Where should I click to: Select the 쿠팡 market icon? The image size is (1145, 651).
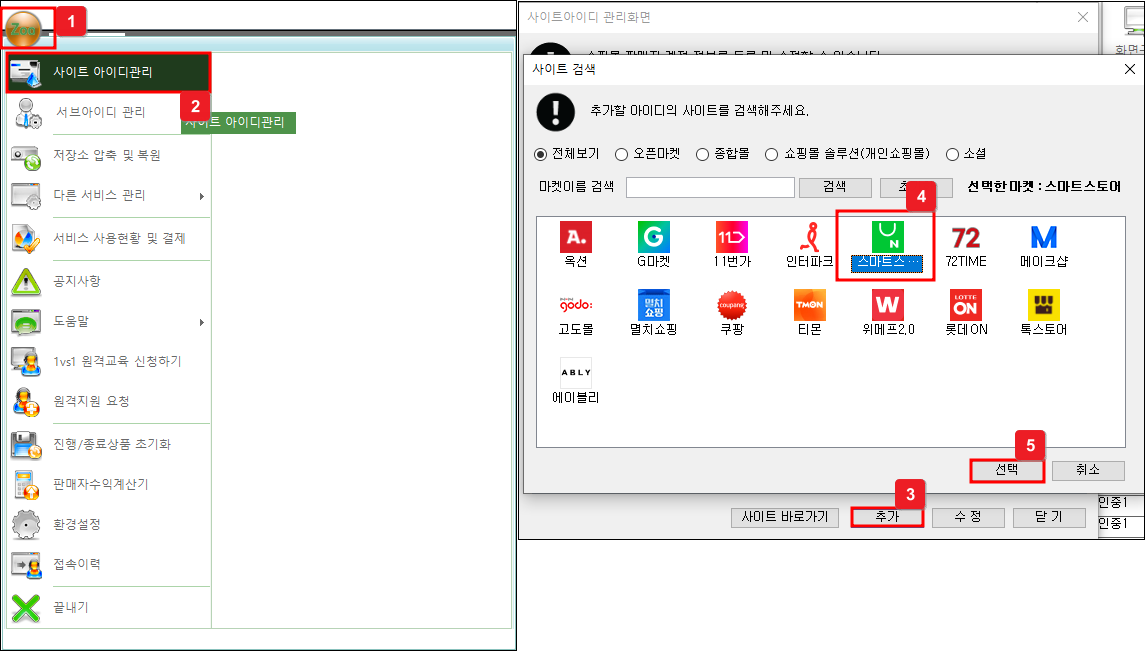pos(732,305)
